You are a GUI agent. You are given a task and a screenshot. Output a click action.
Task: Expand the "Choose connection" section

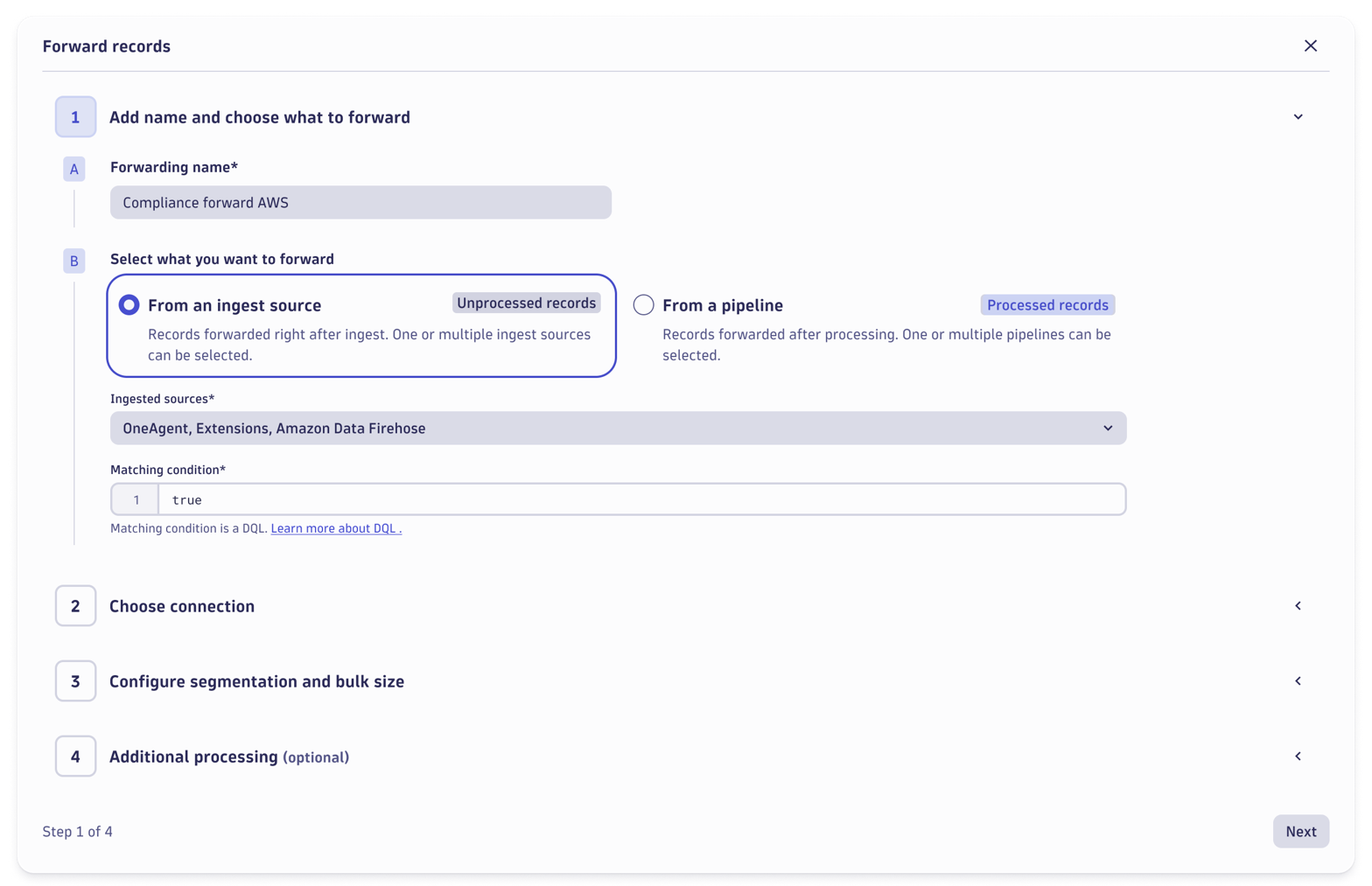[1298, 605]
